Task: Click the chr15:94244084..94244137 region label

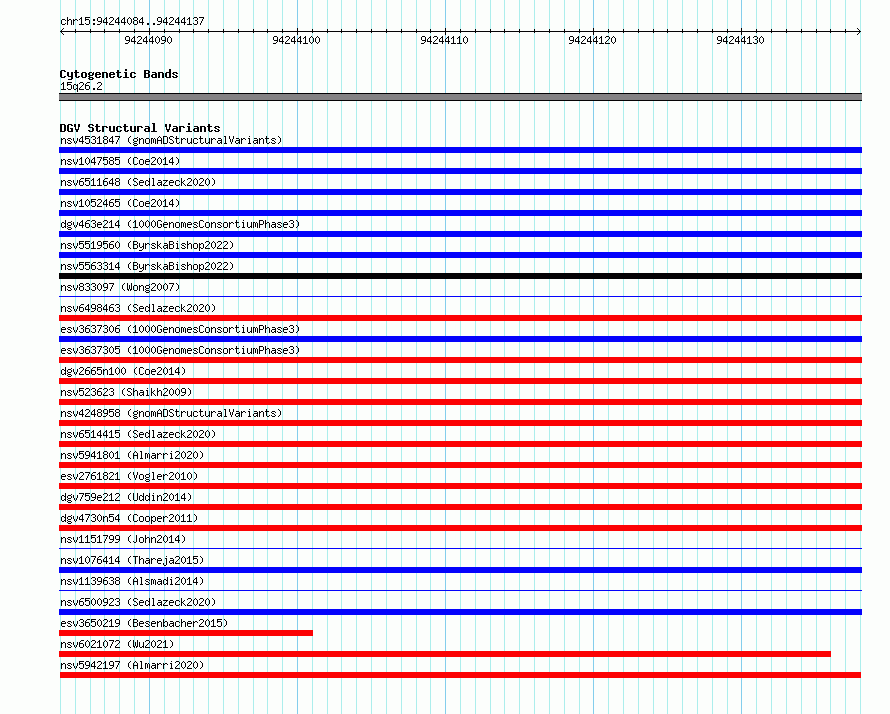Action: [x=132, y=21]
